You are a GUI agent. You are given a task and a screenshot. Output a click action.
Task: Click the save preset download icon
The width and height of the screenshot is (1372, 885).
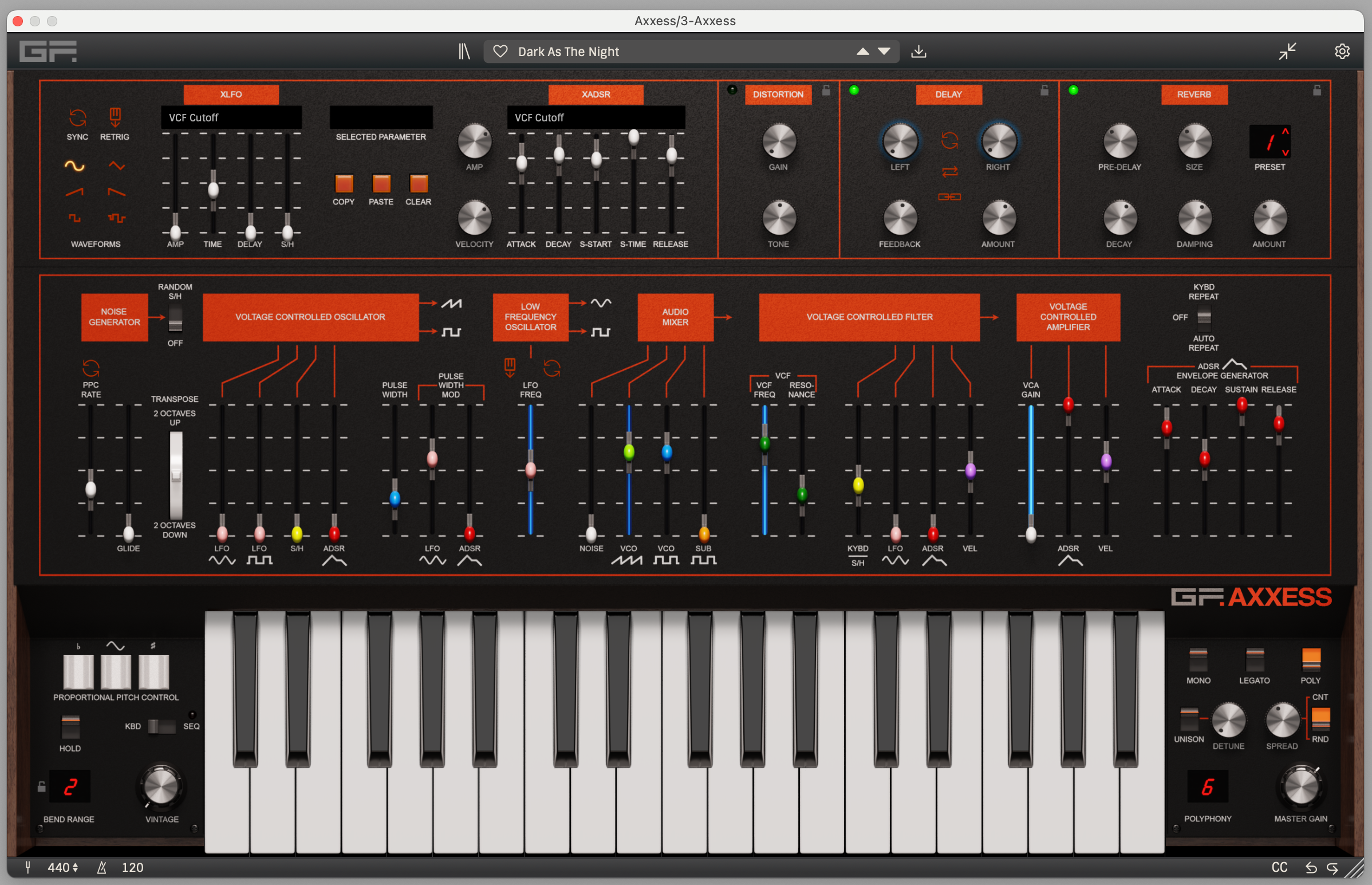(x=918, y=52)
